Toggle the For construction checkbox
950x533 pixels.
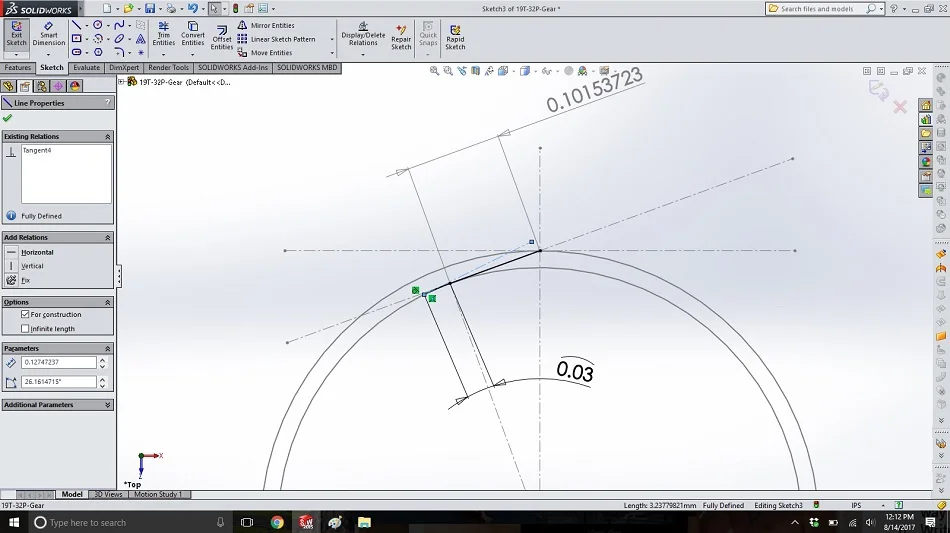pyautogui.click(x=25, y=314)
